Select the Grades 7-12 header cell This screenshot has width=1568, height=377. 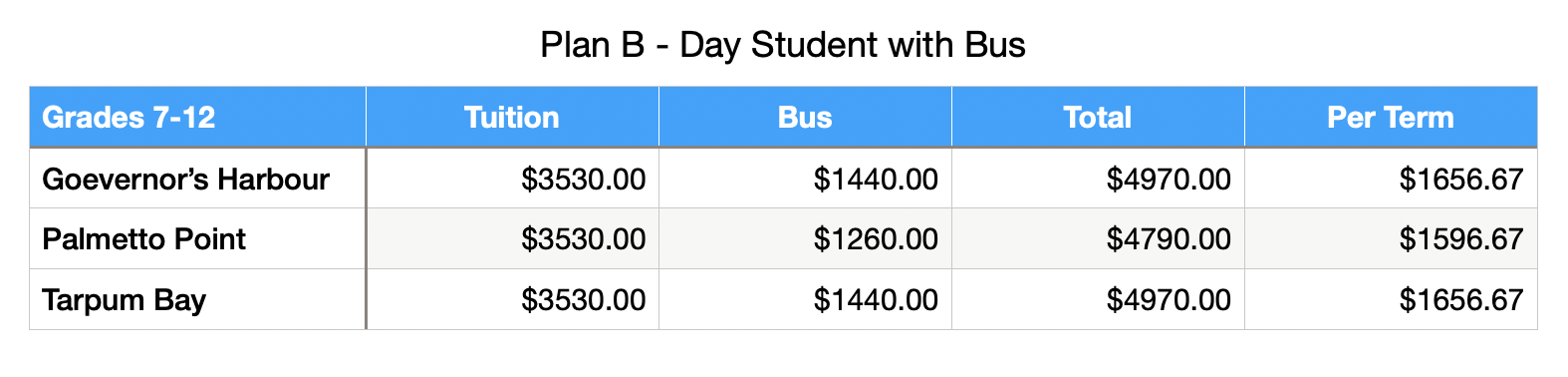(198, 118)
